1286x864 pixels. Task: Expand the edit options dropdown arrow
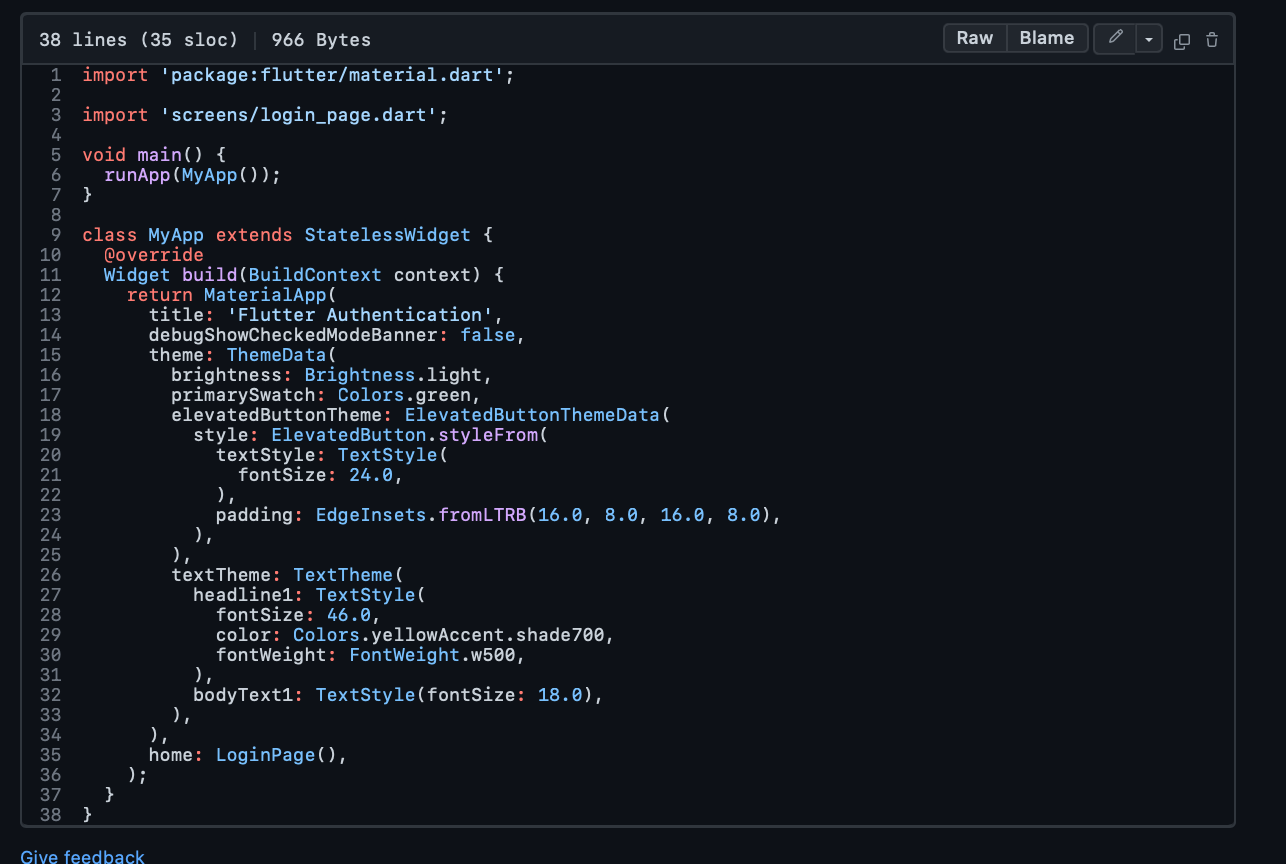(x=1149, y=39)
